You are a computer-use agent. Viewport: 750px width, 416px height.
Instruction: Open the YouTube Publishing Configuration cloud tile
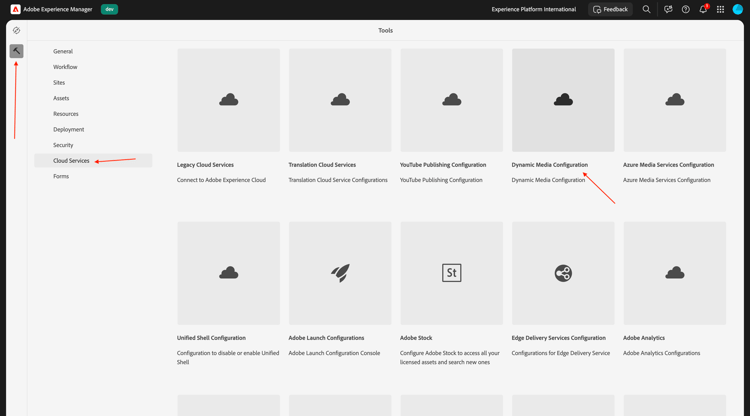point(452,100)
